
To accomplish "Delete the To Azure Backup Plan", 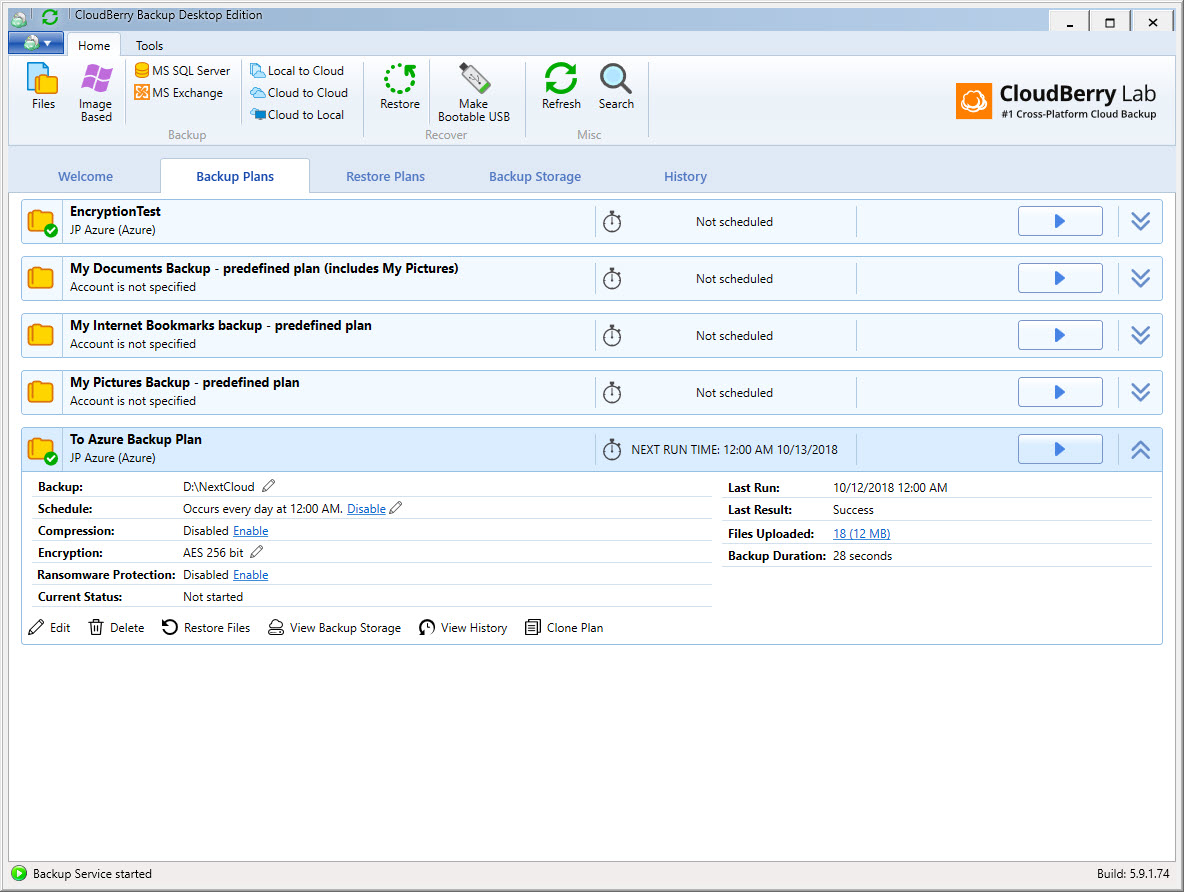I will pyautogui.click(x=116, y=628).
